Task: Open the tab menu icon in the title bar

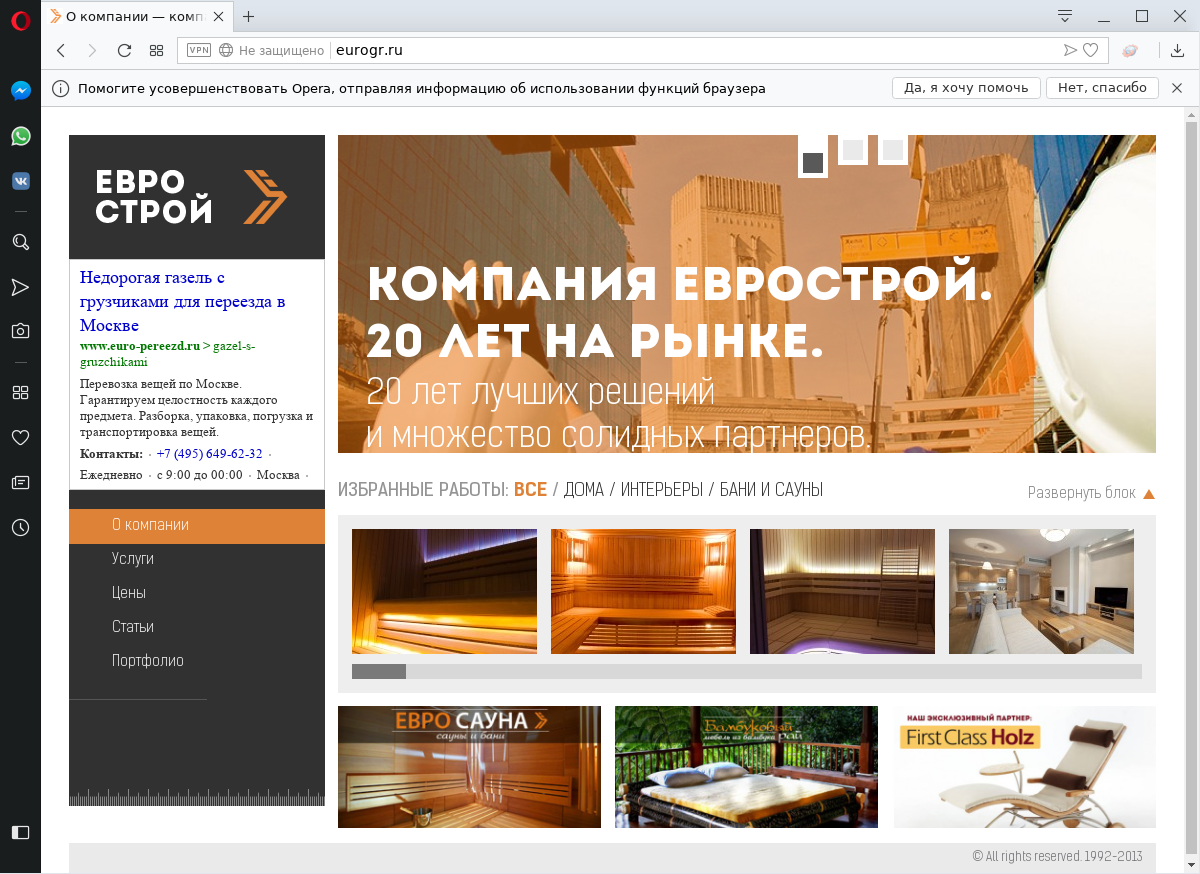Action: [1065, 16]
